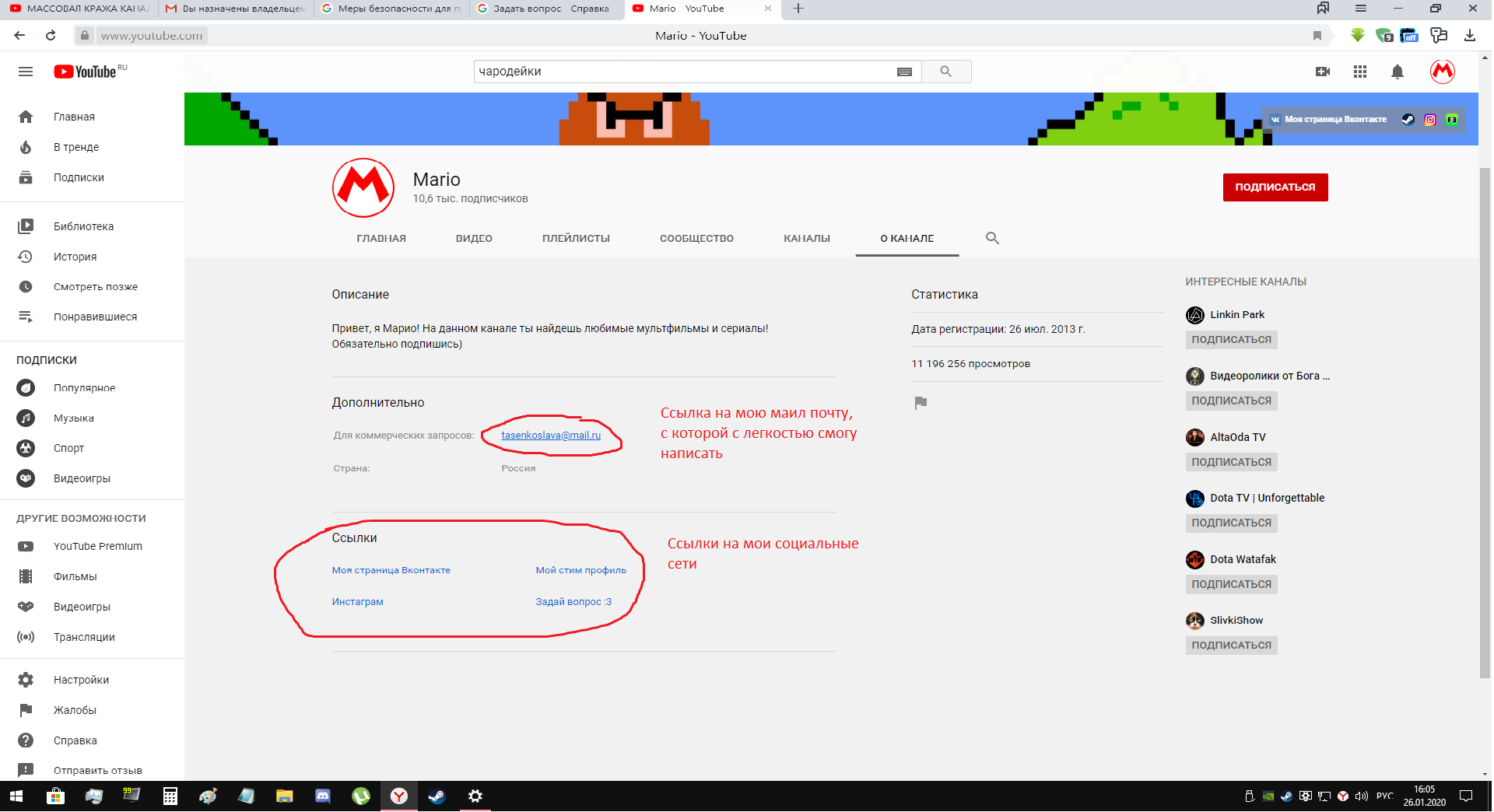The image size is (1494, 812).
Task: Open the РУС keyboard language indicator
Action: click(x=1384, y=796)
